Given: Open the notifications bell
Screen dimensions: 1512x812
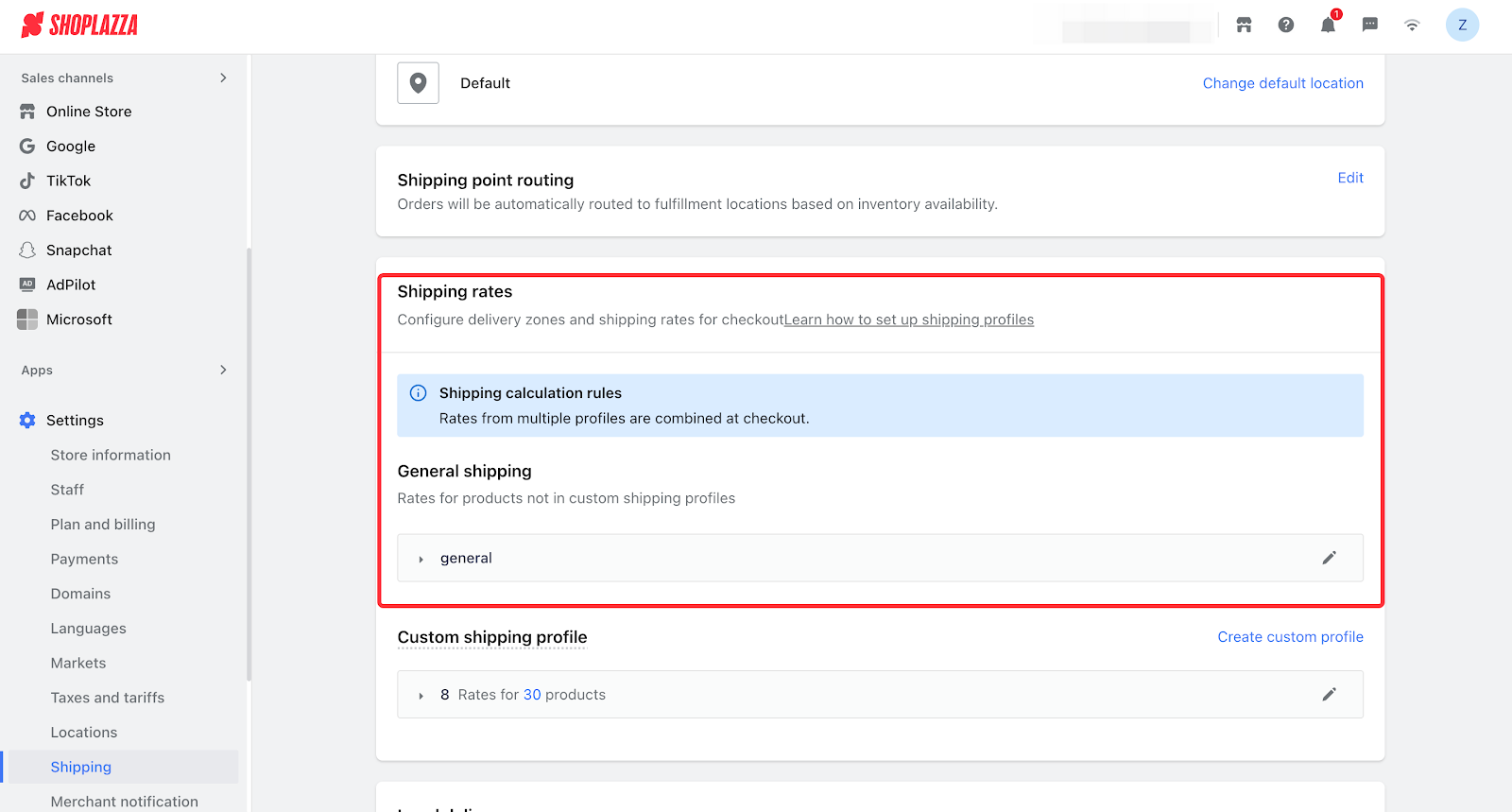Looking at the screenshot, I should tap(1328, 26).
